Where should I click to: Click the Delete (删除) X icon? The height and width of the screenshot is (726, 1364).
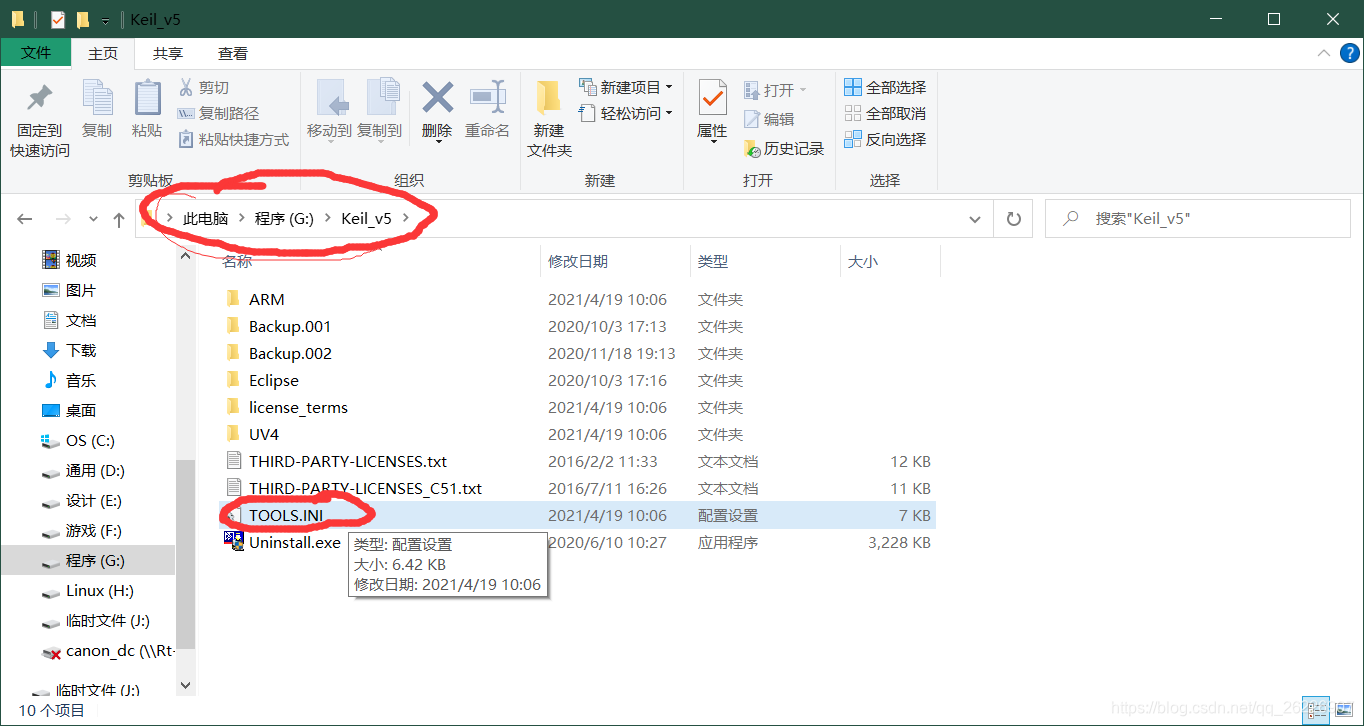click(x=437, y=98)
